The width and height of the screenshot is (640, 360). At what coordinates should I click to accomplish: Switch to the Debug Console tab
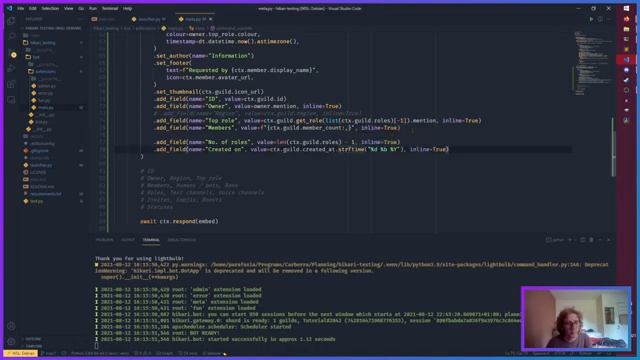pyautogui.click(x=182, y=240)
